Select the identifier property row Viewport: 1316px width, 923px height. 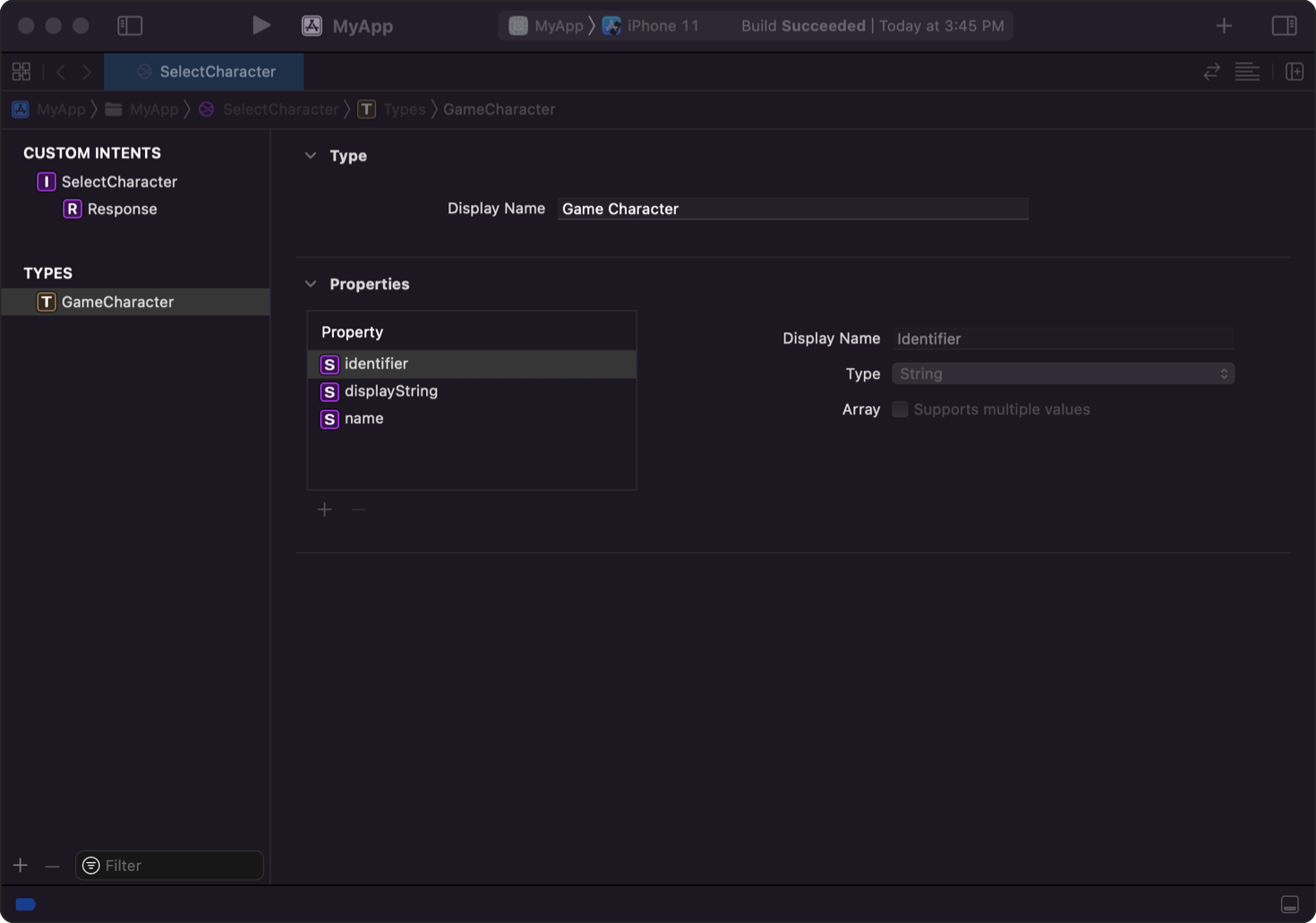tap(472, 363)
